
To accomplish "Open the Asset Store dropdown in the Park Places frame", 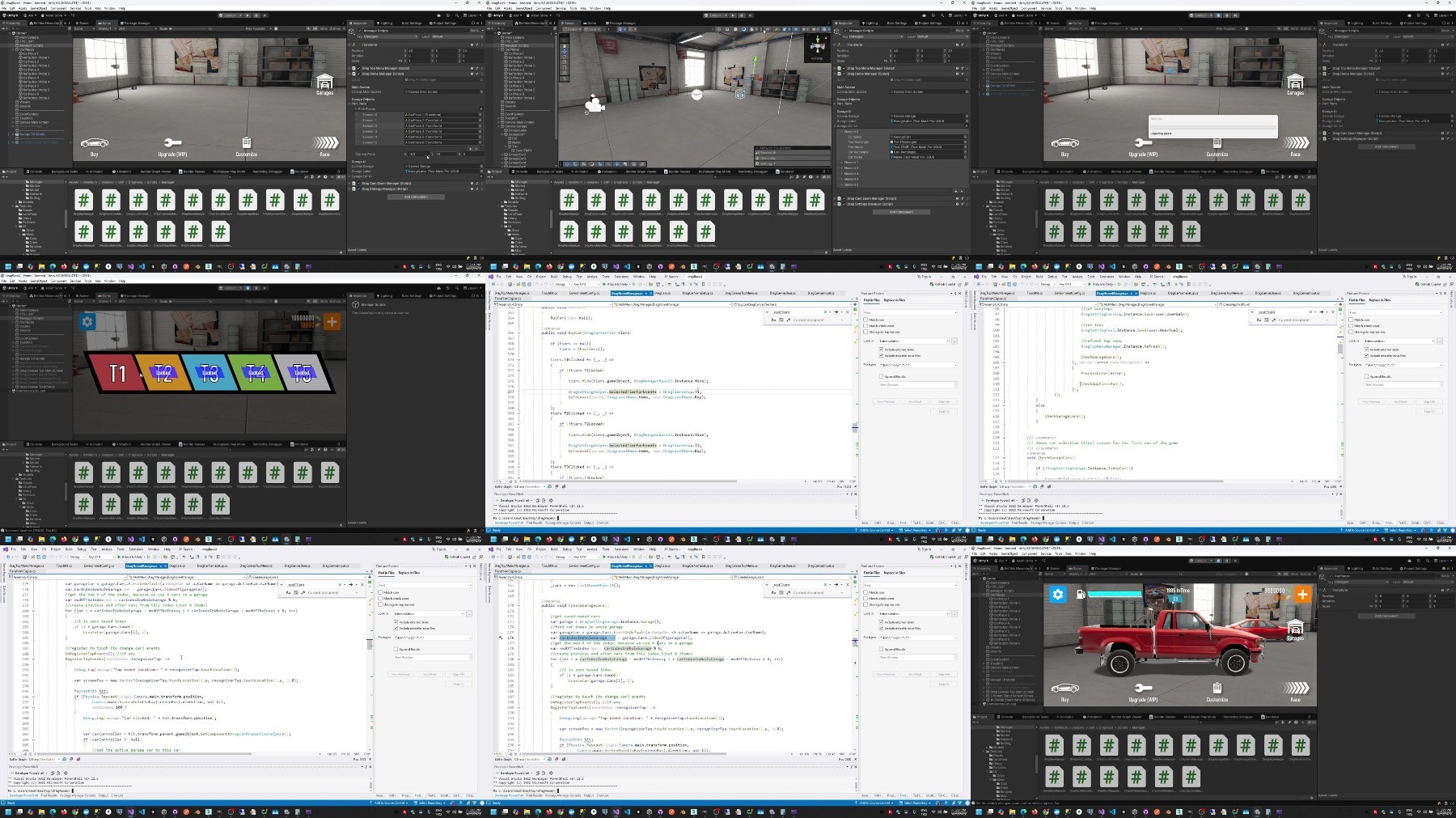I will pos(53,15).
